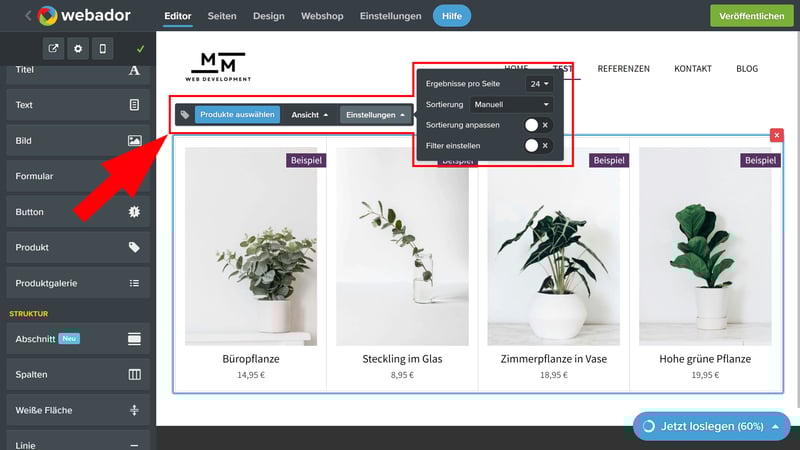Switch to the Editor tab

tap(178, 16)
